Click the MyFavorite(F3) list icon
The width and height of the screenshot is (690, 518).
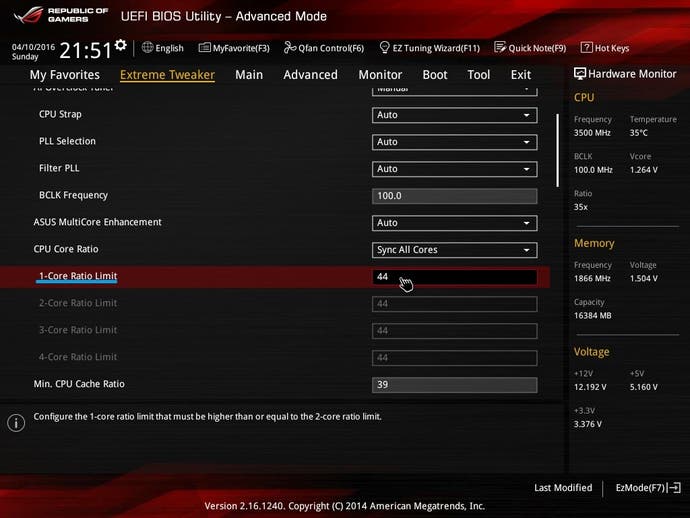click(205, 48)
